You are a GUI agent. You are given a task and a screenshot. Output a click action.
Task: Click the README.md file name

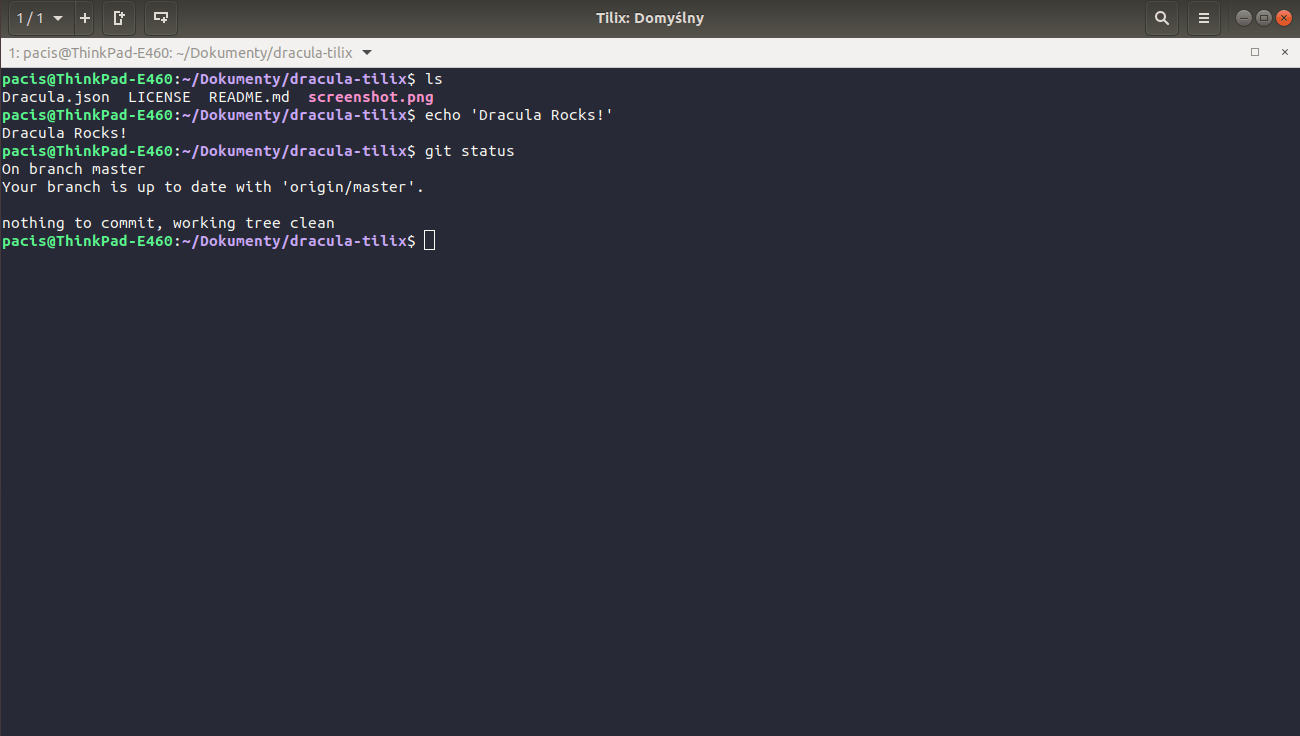pos(249,97)
